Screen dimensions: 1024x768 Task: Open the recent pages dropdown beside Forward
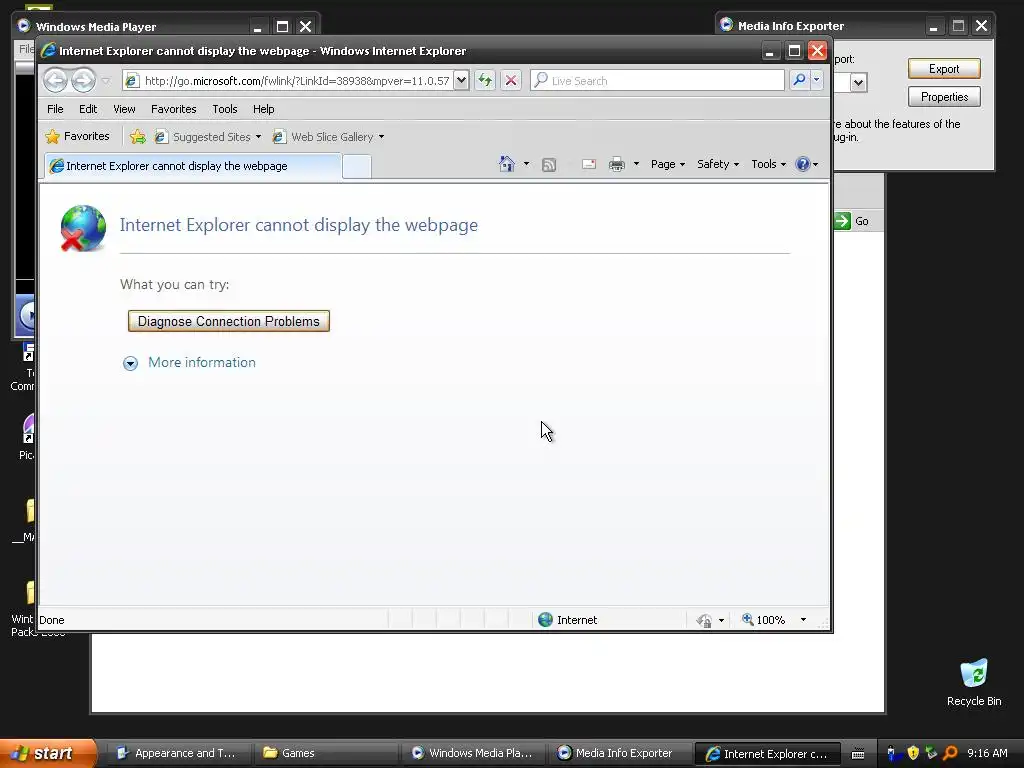pos(106,81)
